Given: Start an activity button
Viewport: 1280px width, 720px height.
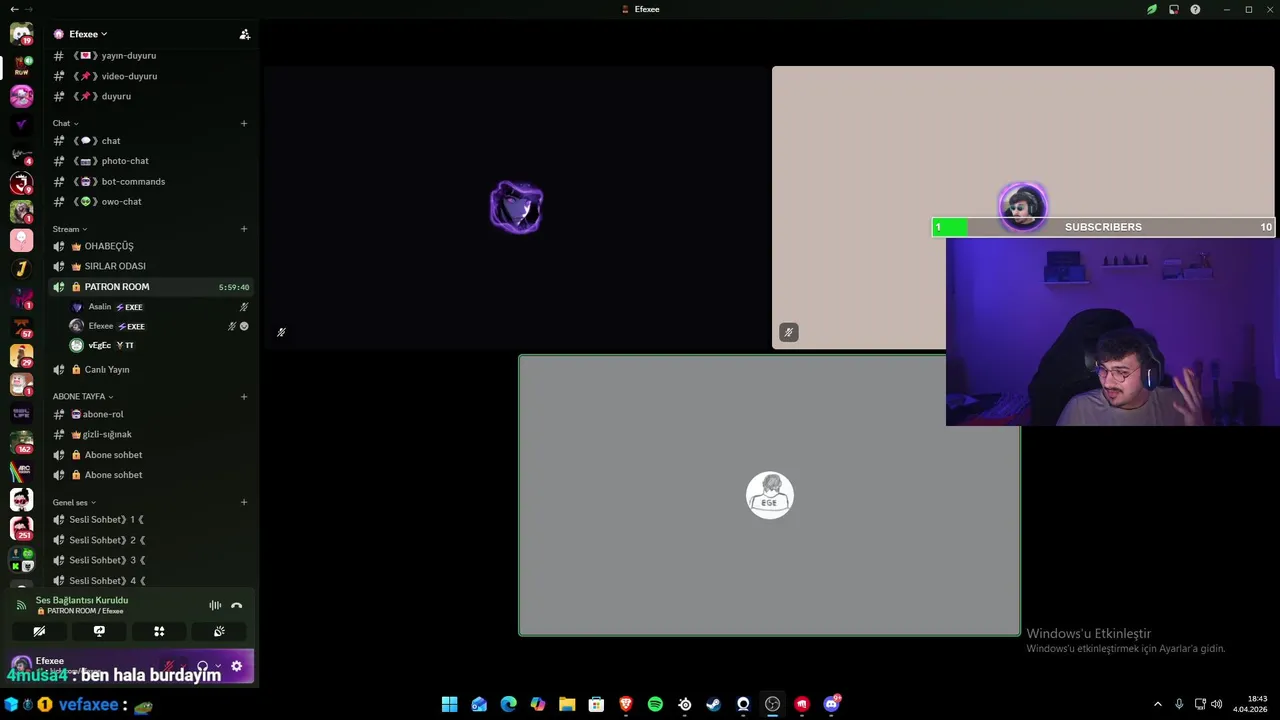Looking at the screenshot, I should (x=159, y=631).
